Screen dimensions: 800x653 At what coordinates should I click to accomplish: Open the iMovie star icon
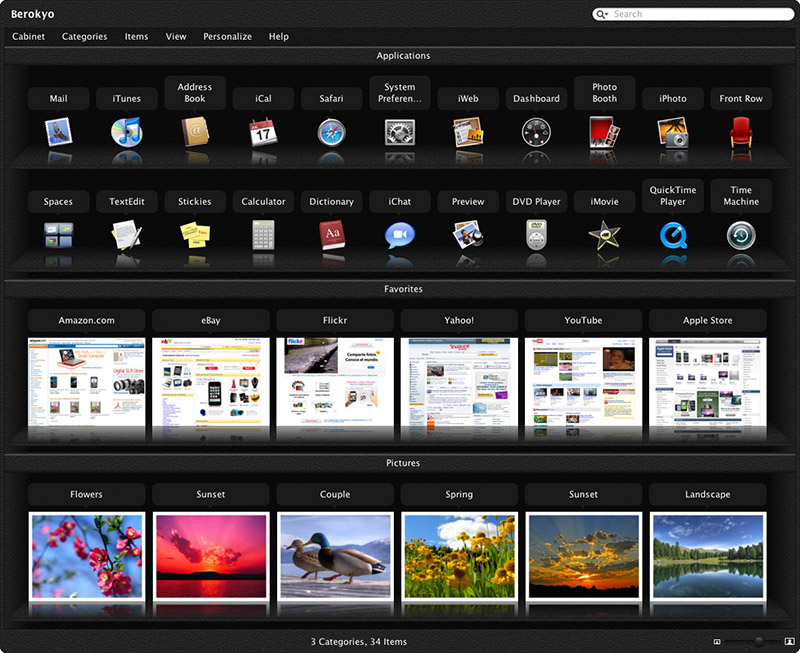605,235
